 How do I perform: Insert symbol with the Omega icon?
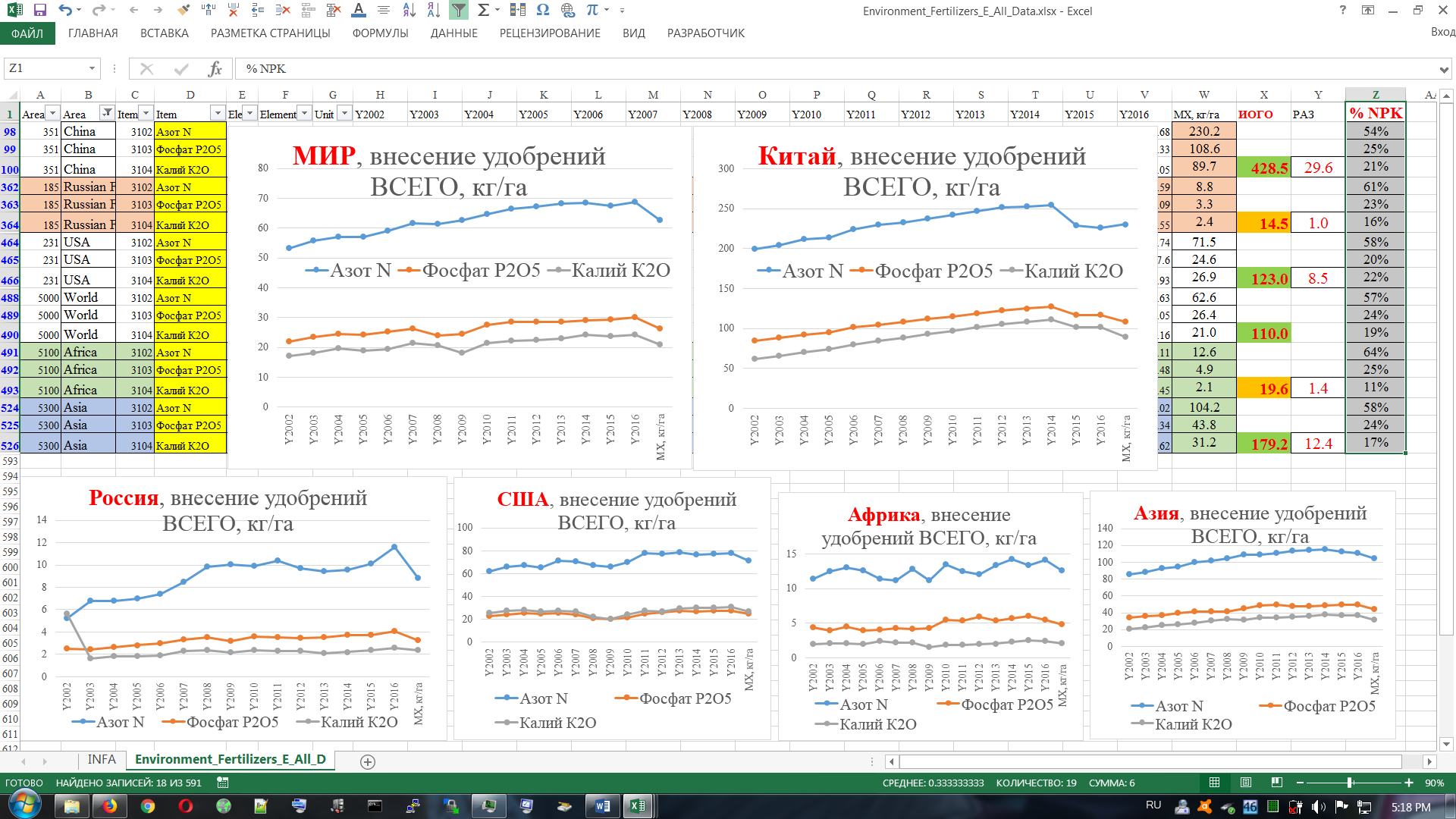click(542, 10)
